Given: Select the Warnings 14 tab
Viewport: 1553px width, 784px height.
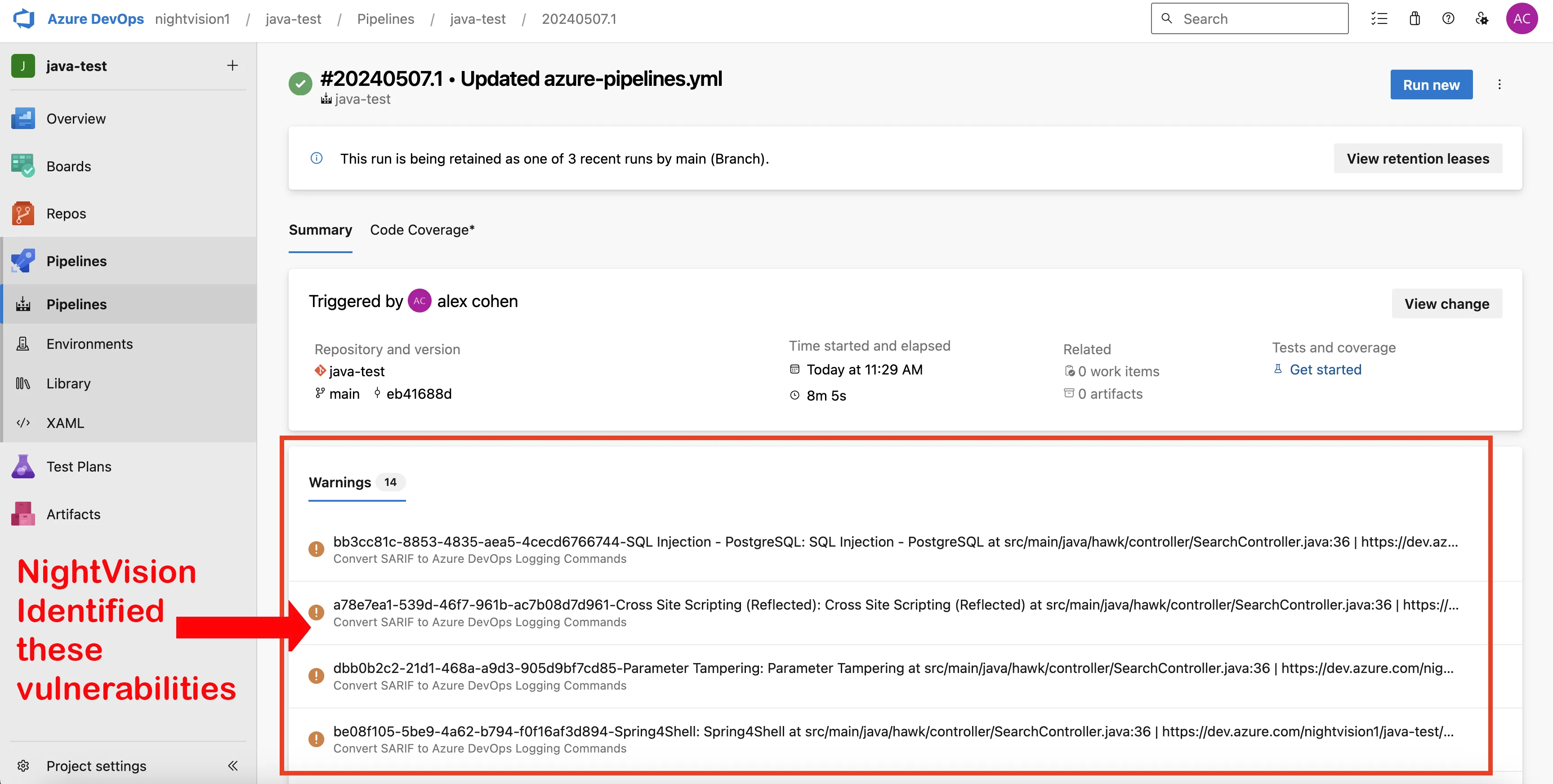Looking at the screenshot, I should tap(357, 482).
